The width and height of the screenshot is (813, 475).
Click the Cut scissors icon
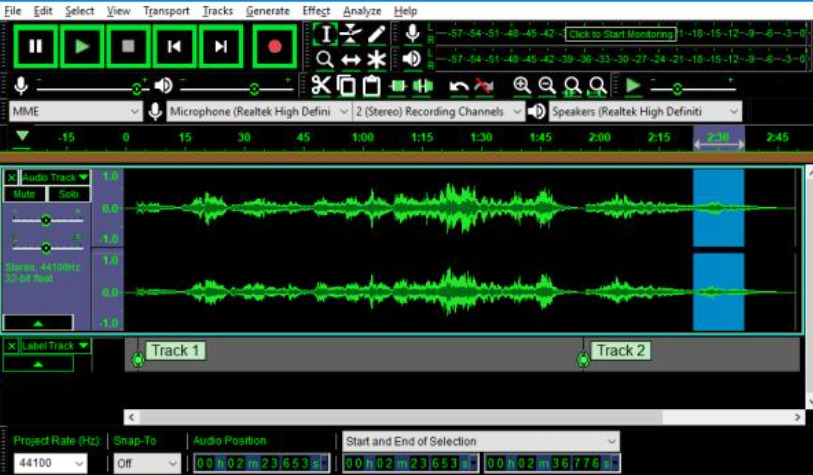tap(321, 86)
